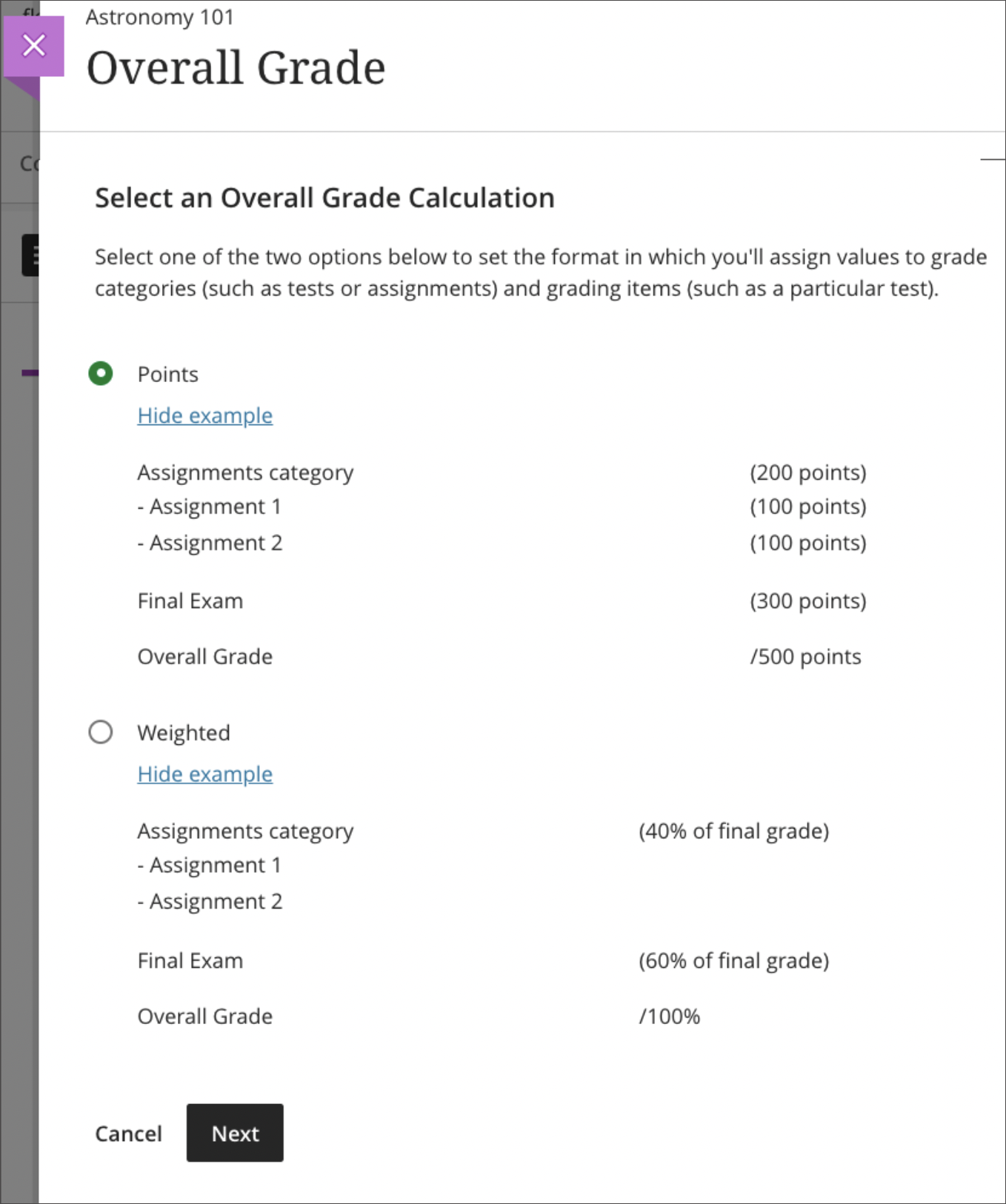The image size is (1006, 1204).
Task: Click the Points option label
Action: pos(168,374)
